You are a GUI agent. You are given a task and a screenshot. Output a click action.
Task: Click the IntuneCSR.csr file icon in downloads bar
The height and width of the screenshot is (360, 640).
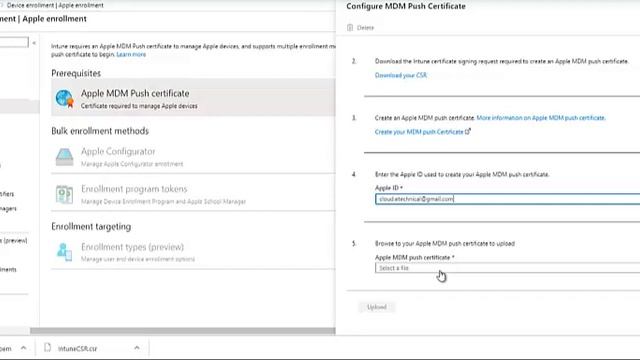[48, 348]
